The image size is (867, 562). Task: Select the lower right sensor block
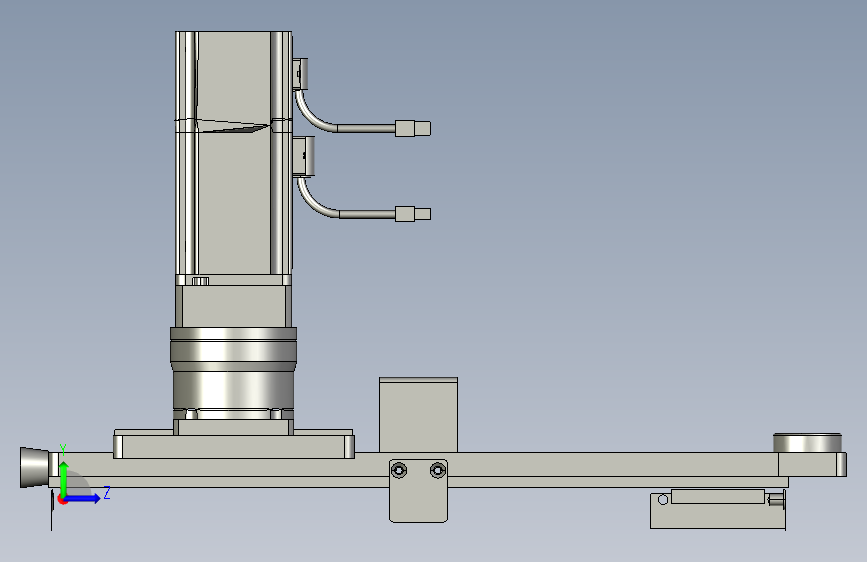718,509
